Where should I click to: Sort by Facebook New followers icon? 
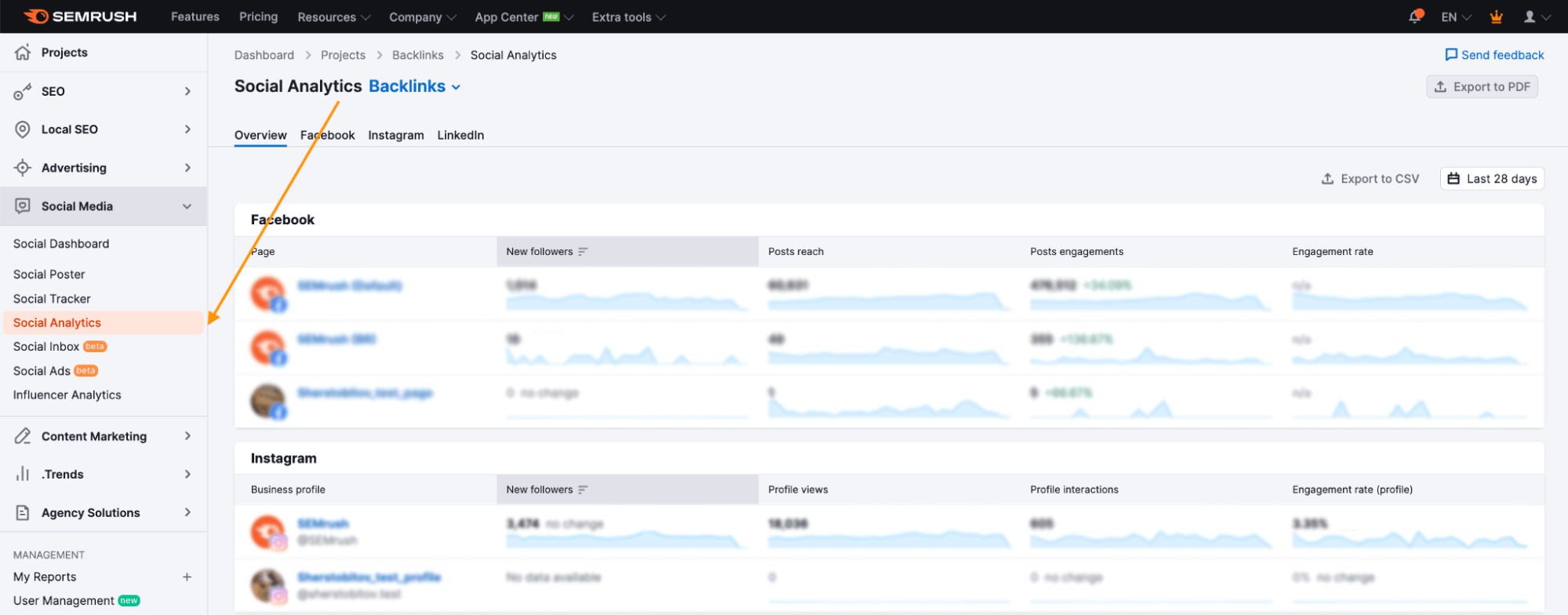pyautogui.click(x=583, y=252)
